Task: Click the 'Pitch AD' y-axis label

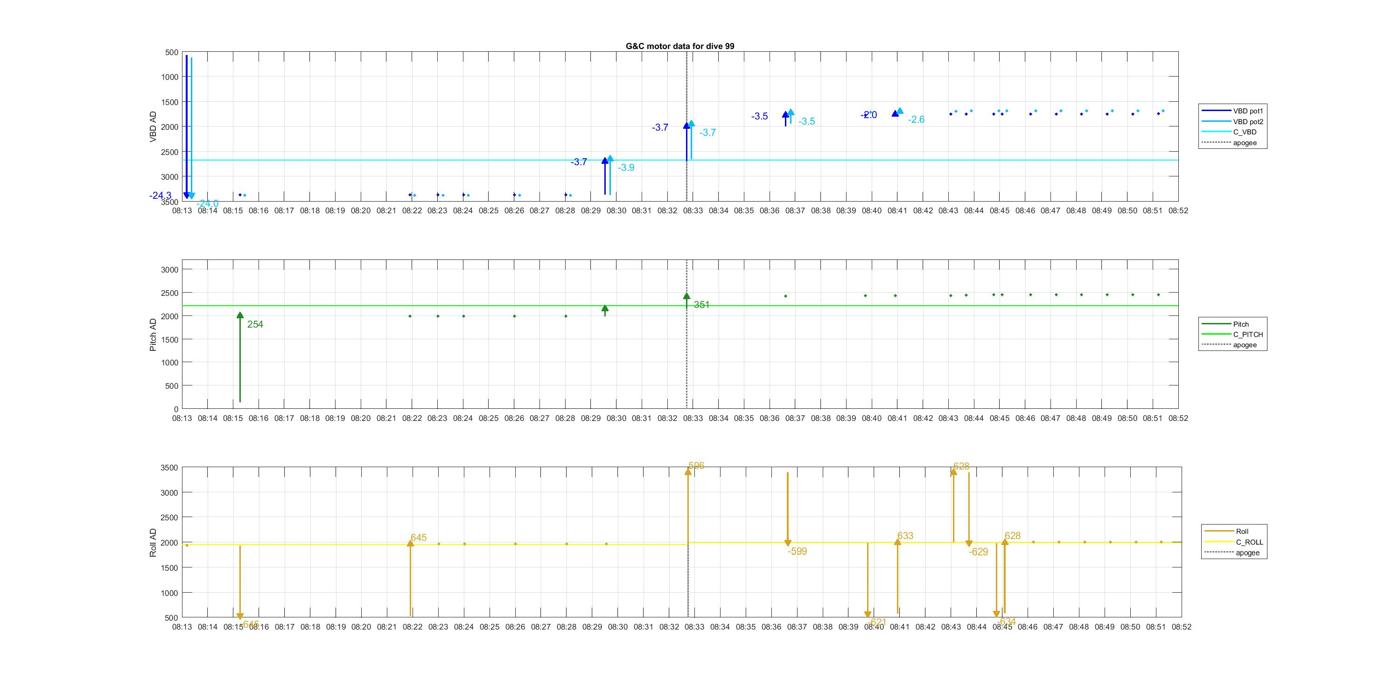Action: (154, 334)
